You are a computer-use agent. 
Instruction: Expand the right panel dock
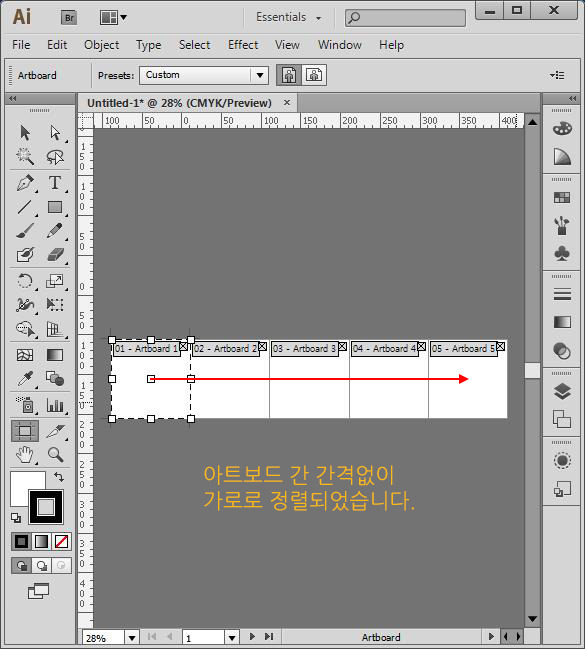(x=573, y=99)
